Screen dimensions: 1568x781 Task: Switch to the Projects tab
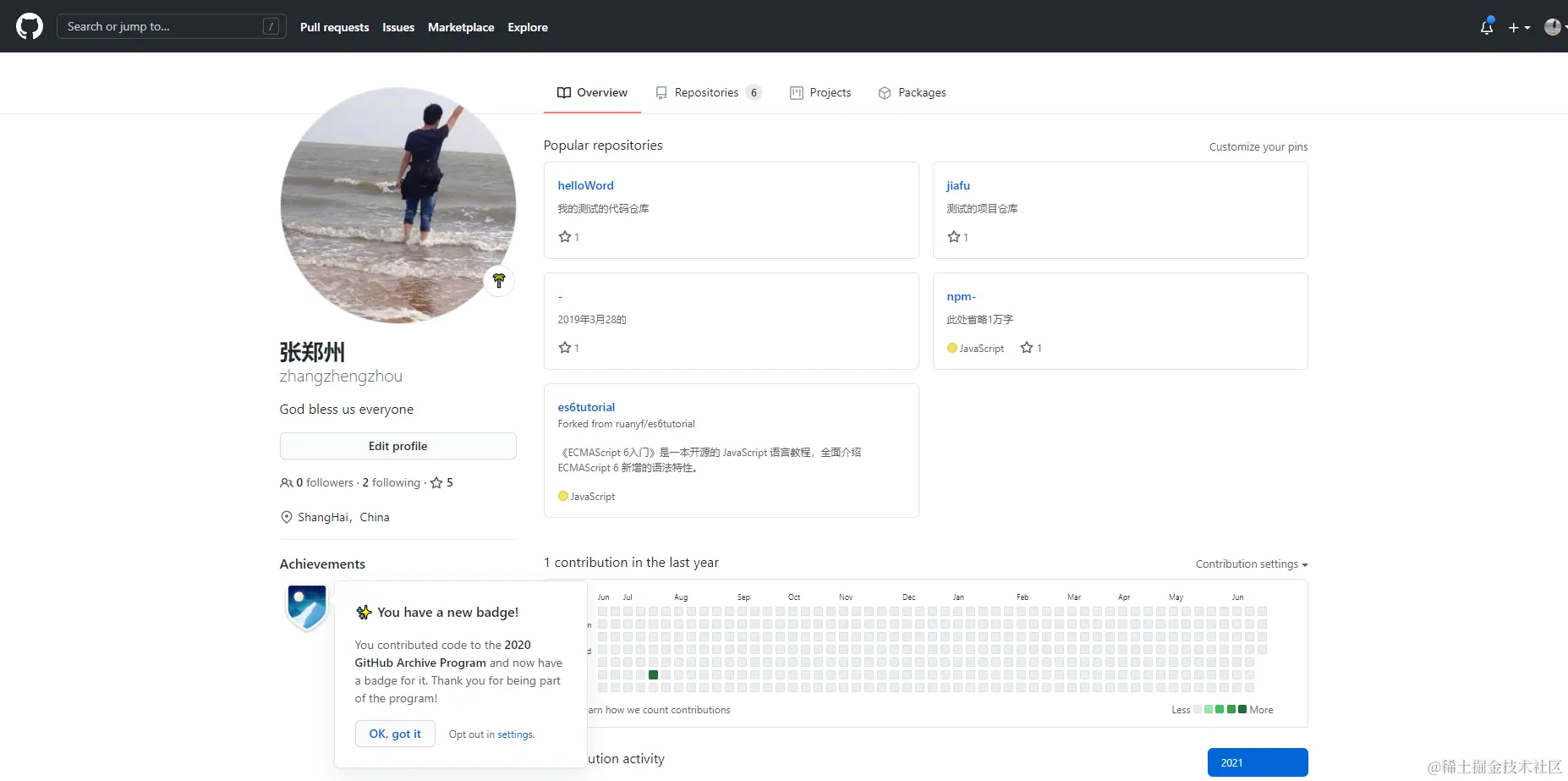point(820,92)
